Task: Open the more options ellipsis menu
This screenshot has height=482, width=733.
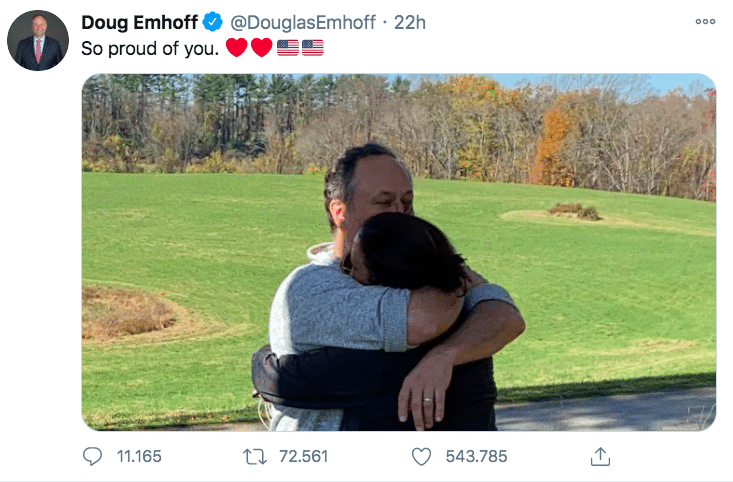Action: (x=705, y=22)
